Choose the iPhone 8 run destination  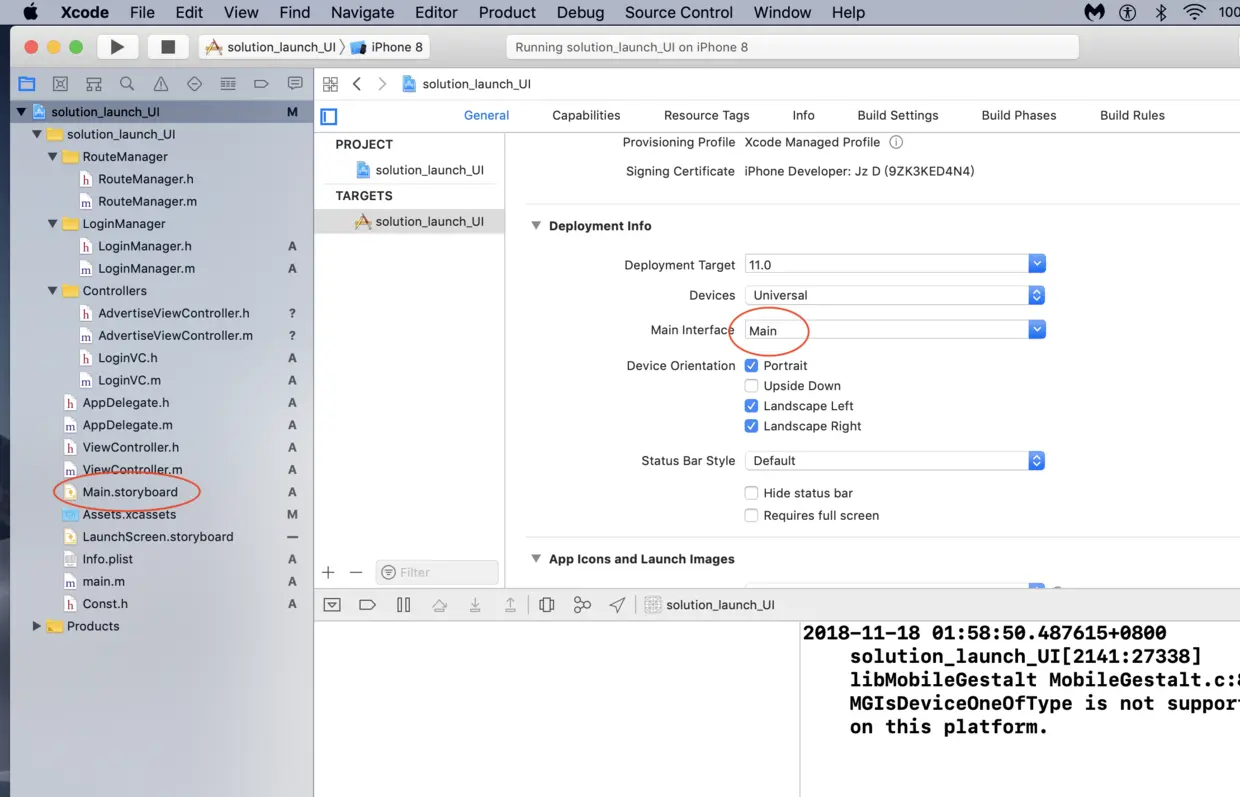pos(386,47)
